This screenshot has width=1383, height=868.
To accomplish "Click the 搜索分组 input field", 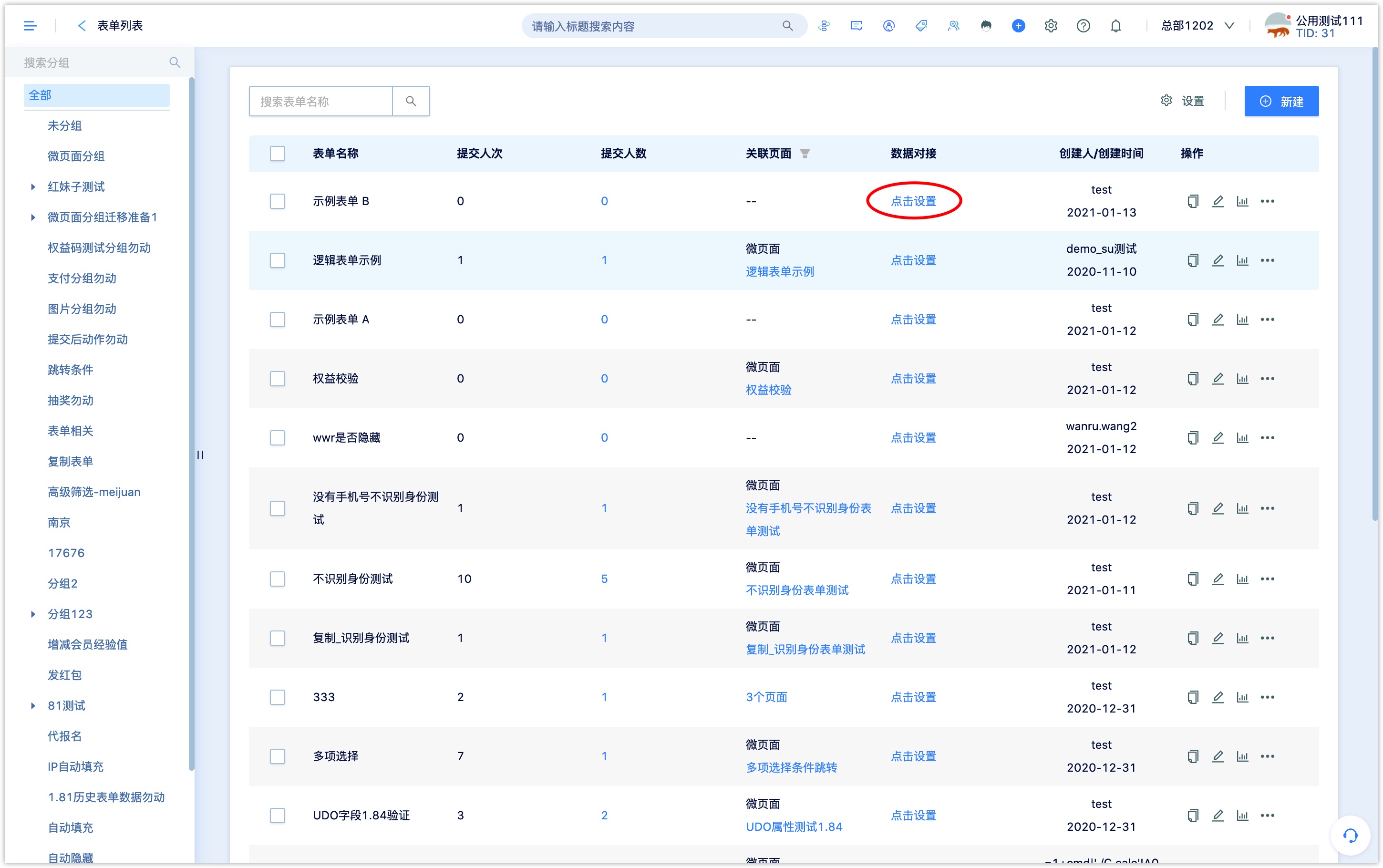I will point(92,62).
